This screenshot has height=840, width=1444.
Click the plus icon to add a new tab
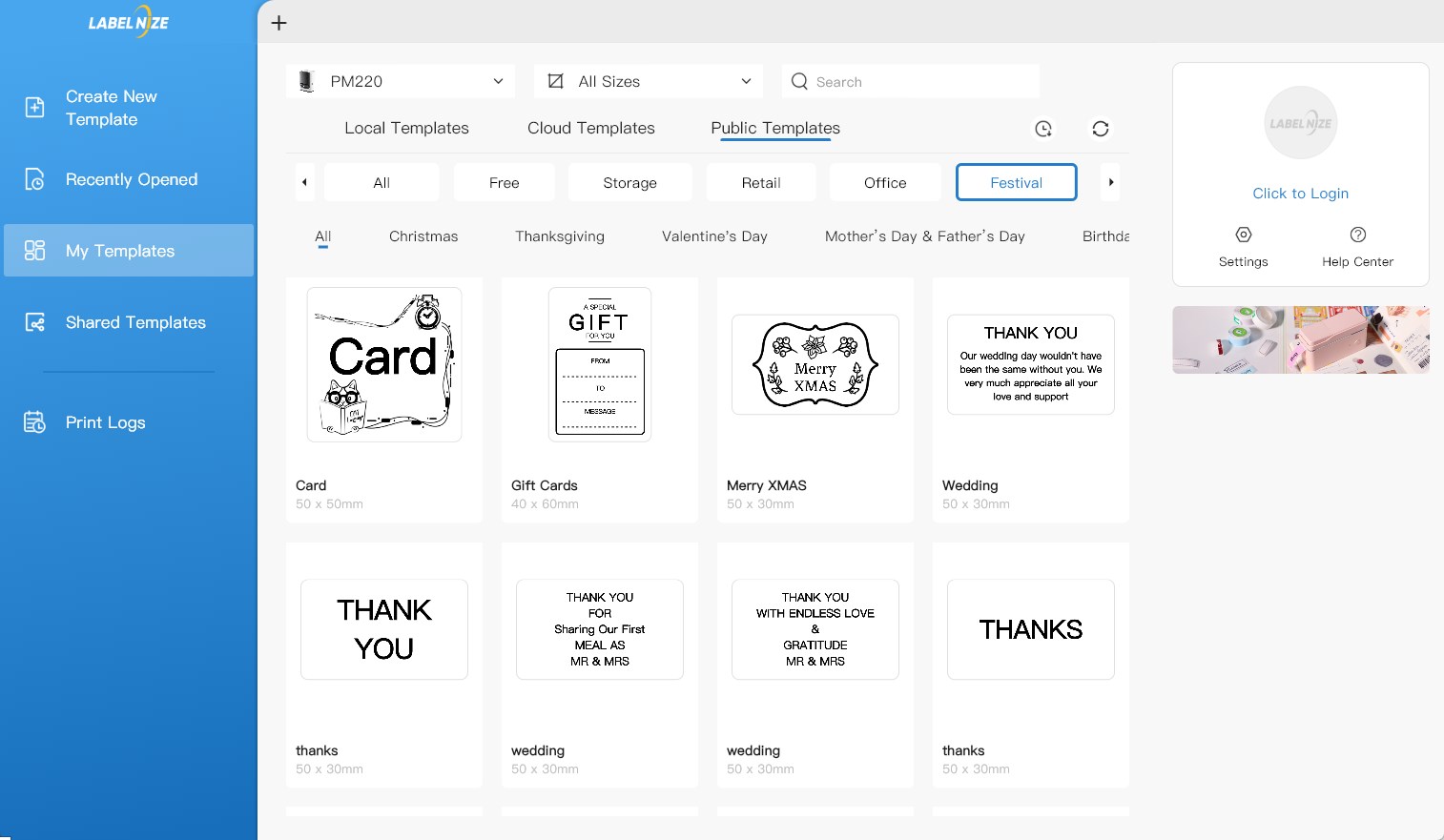278,23
